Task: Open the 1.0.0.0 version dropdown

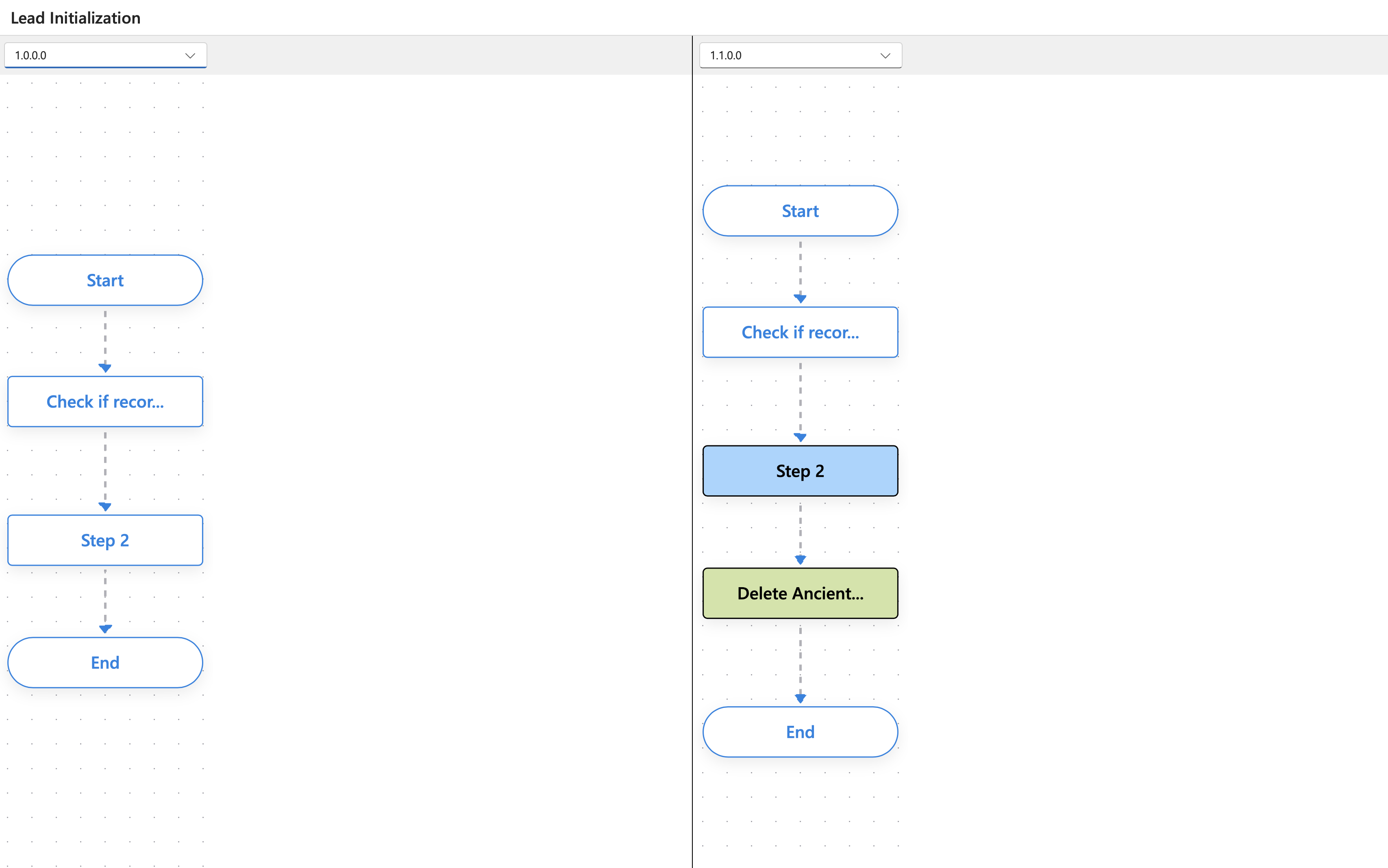Action: [x=105, y=55]
